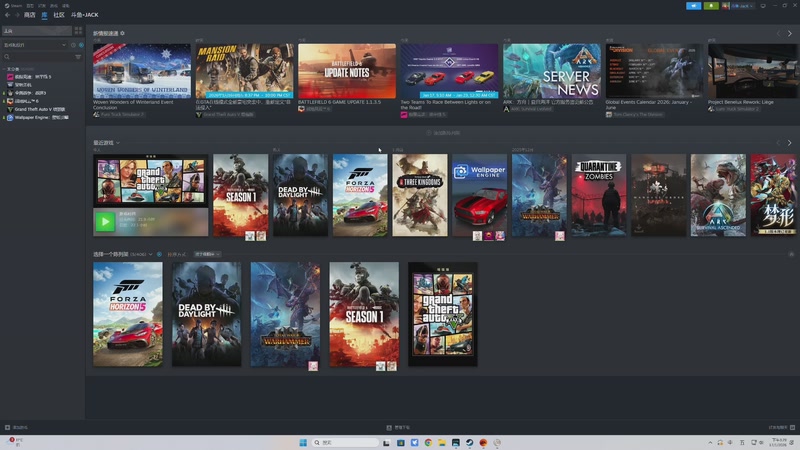Viewport: 800px width, 450px height.
Task: Open ARK Survival Ascended cover
Action: tap(718, 195)
